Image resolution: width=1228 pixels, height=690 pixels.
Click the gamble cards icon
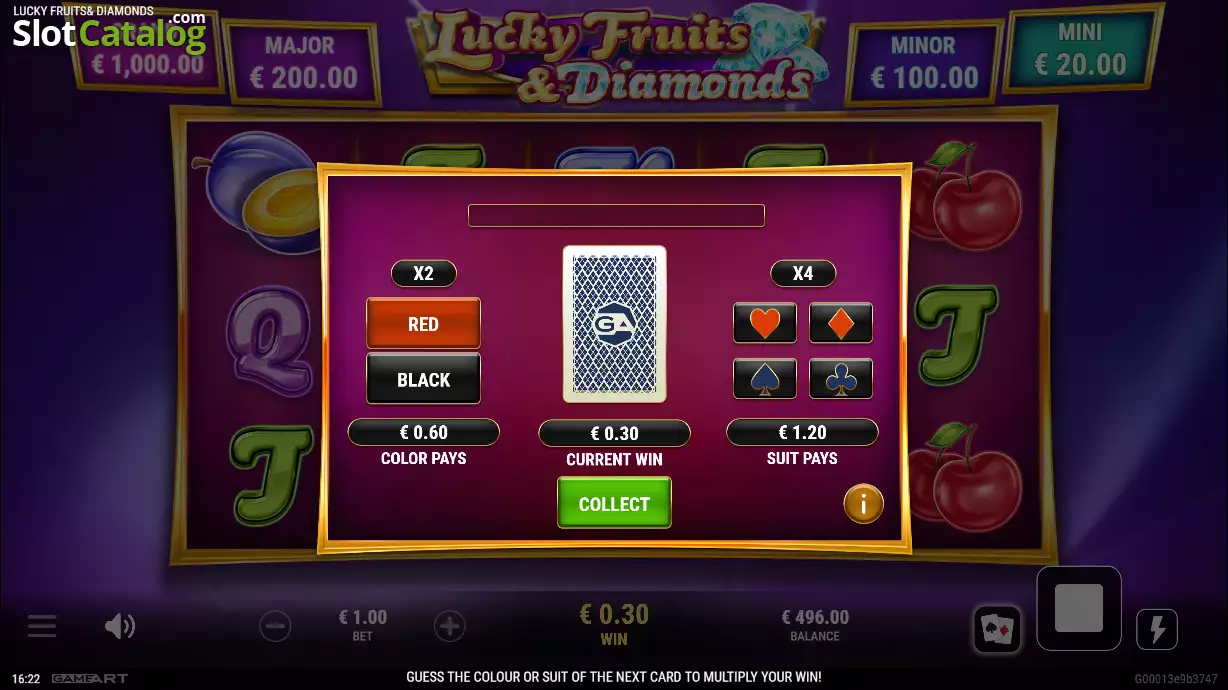click(x=998, y=629)
